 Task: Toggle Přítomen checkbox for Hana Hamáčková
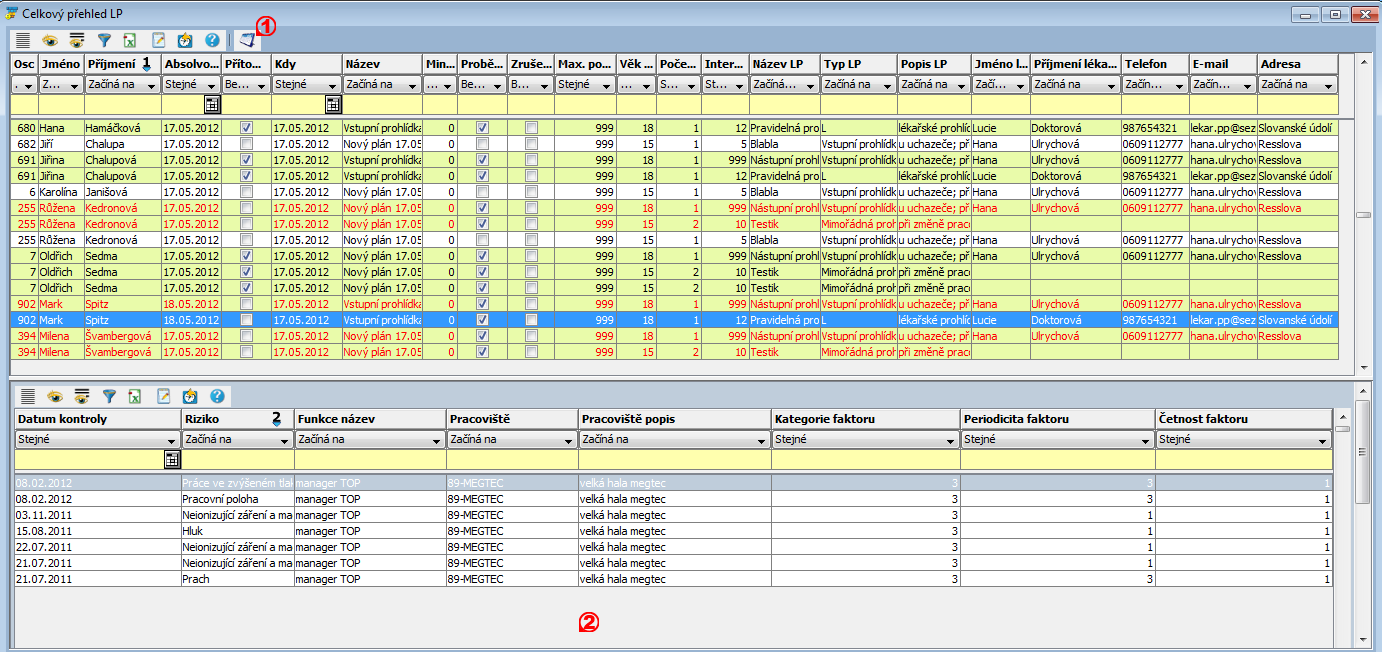point(246,128)
